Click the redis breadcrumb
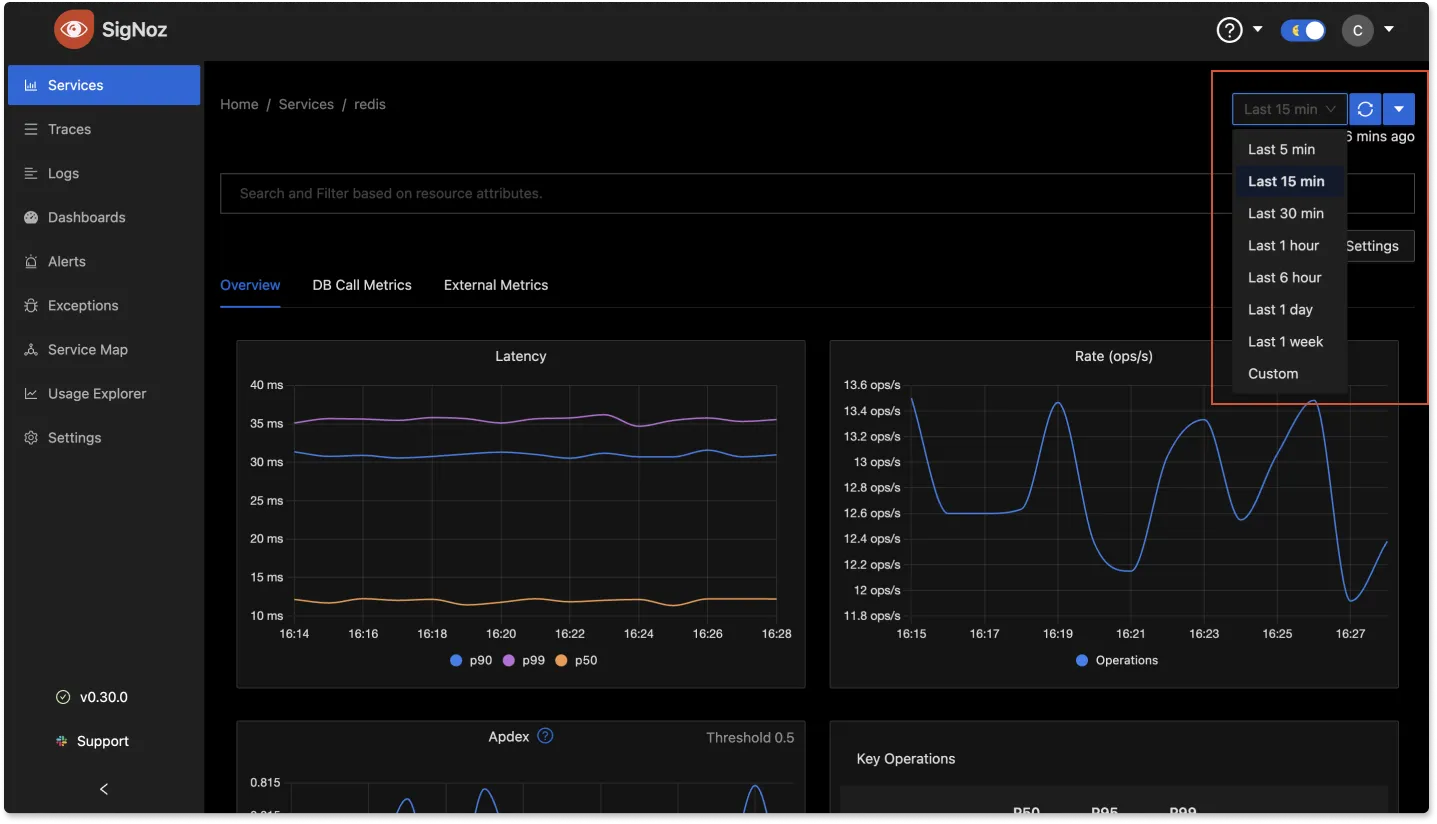Image resolution: width=1437 pixels, height=824 pixels. [370, 104]
